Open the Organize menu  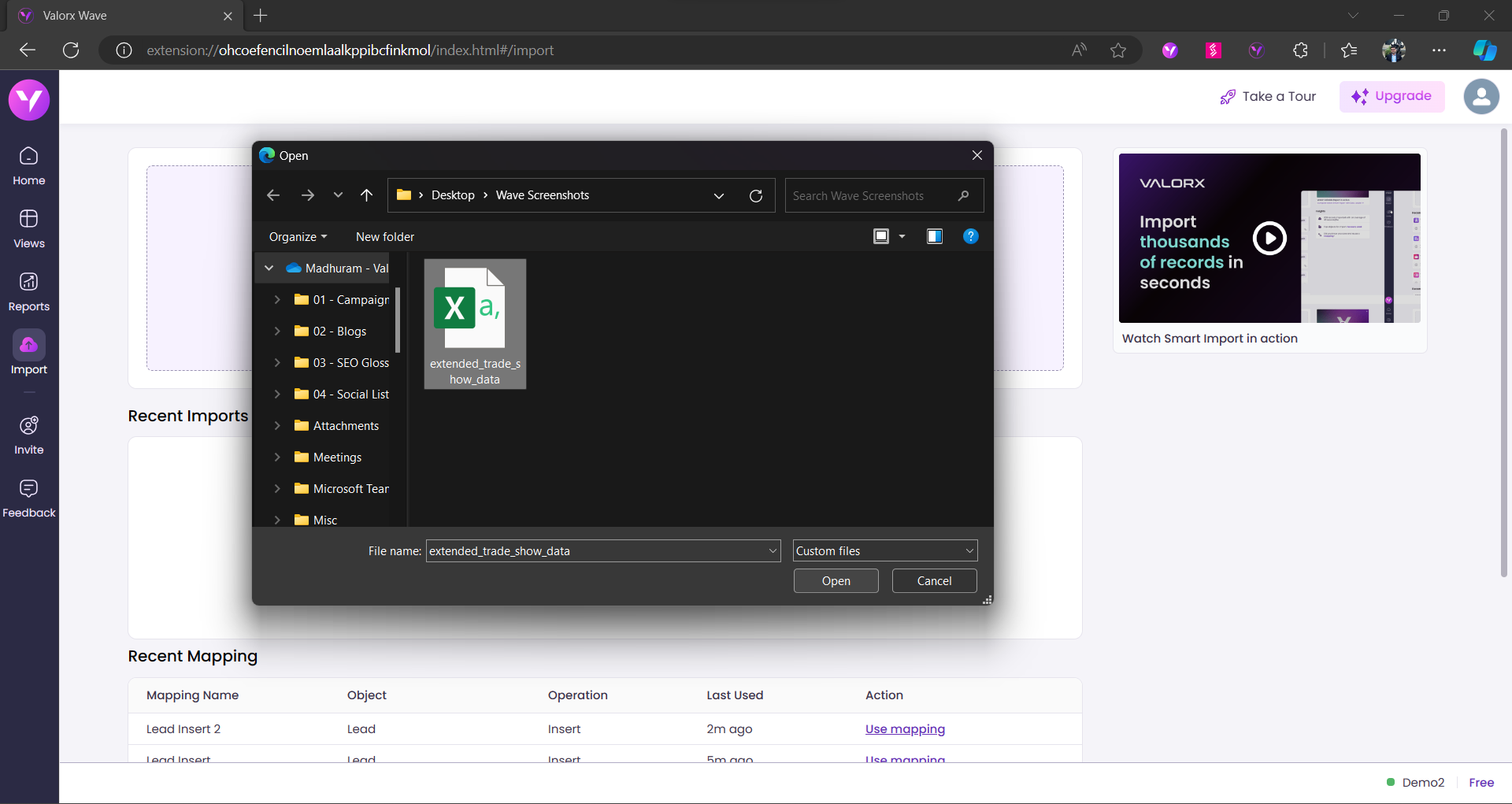(x=298, y=237)
